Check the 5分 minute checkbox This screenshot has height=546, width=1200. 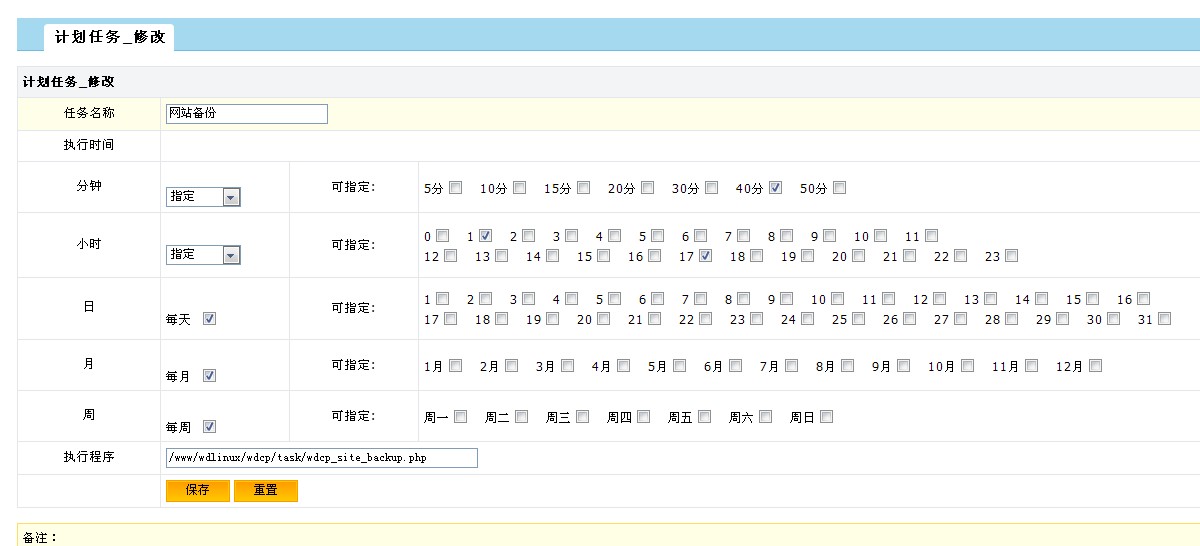click(x=455, y=187)
